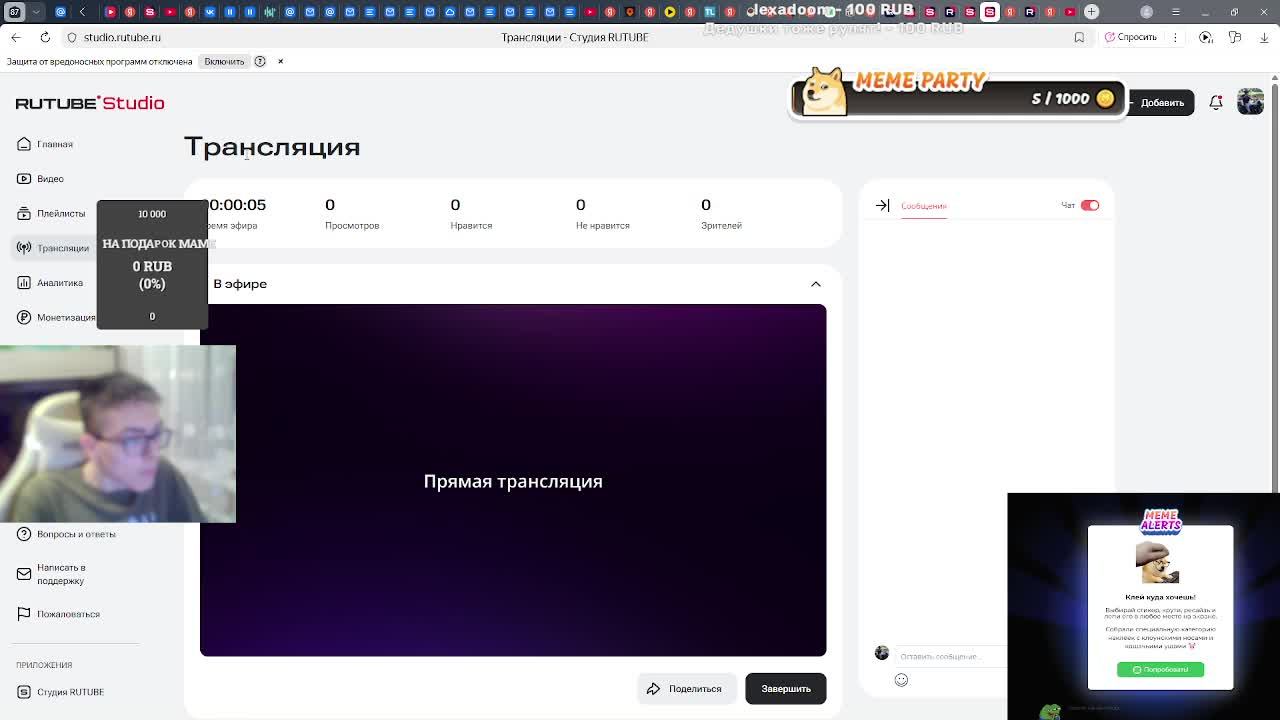
Task: Click the Главная home icon
Action: click(x=24, y=144)
